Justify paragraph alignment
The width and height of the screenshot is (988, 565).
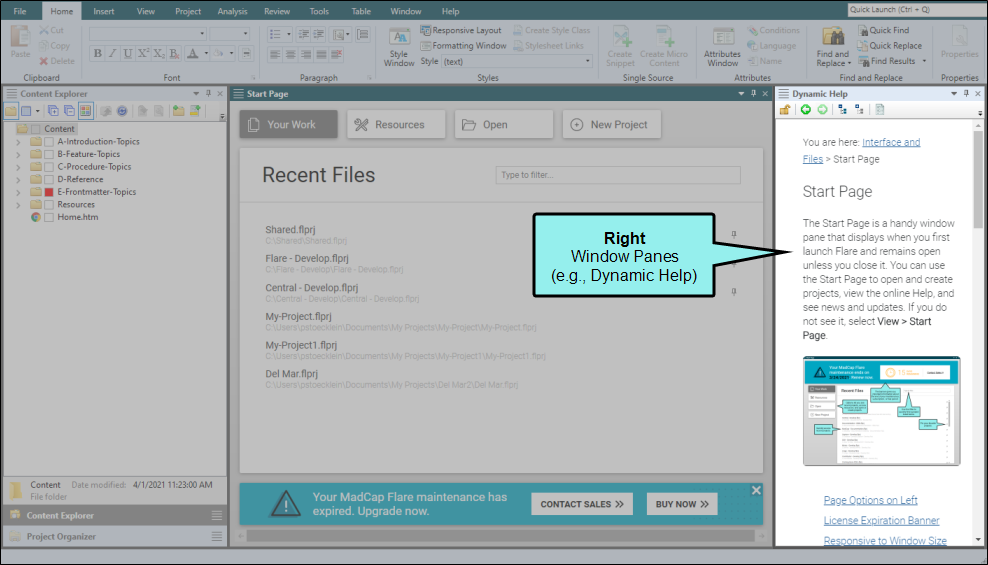point(321,55)
